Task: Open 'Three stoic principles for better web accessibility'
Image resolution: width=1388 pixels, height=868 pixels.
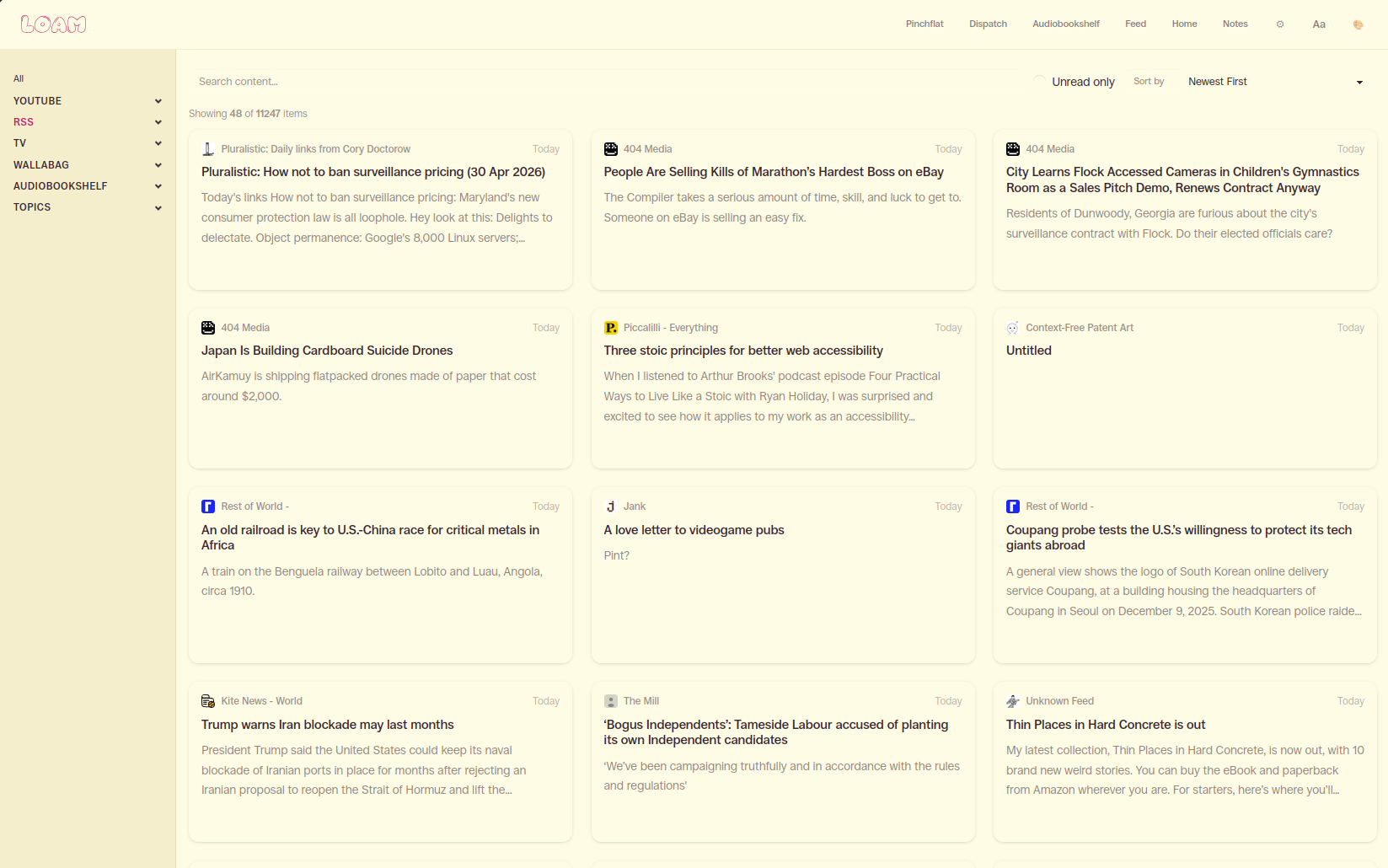Action: click(x=743, y=351)
